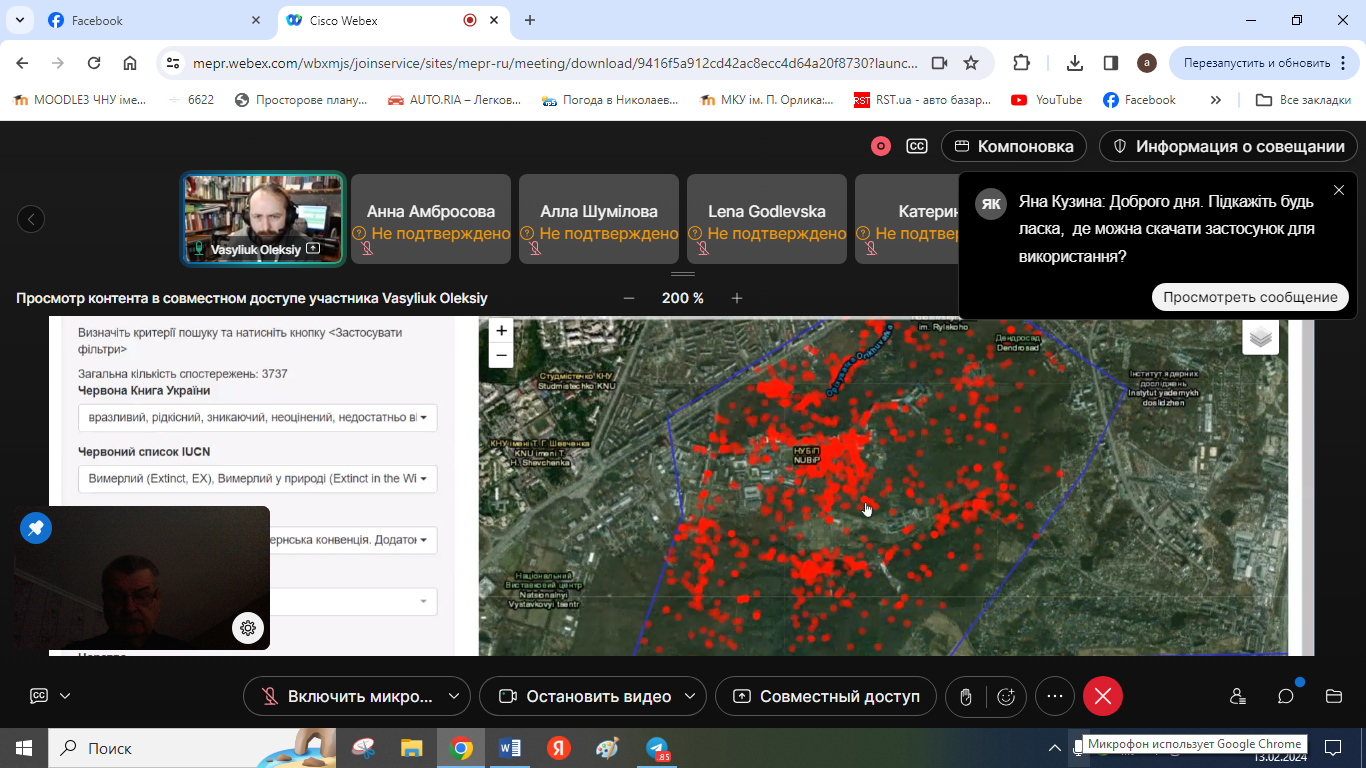Click the map zoom out minus button

pos(501,355)
